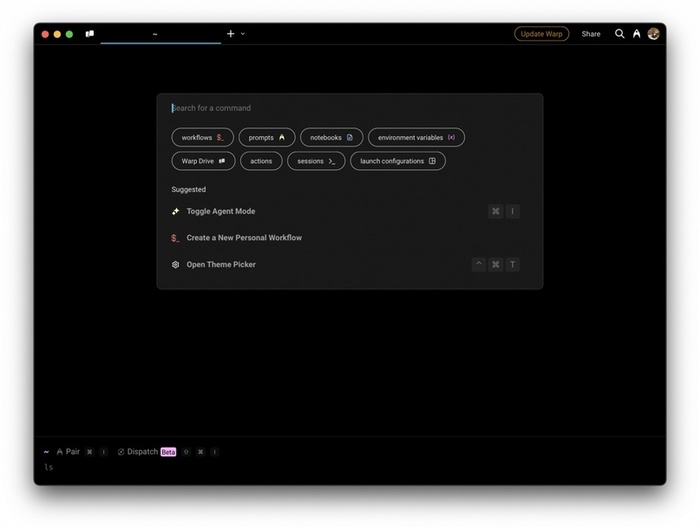This screenshot has height=530, width=700.
Task: Open the user profile avatar
Action: (x=653, y=34)
